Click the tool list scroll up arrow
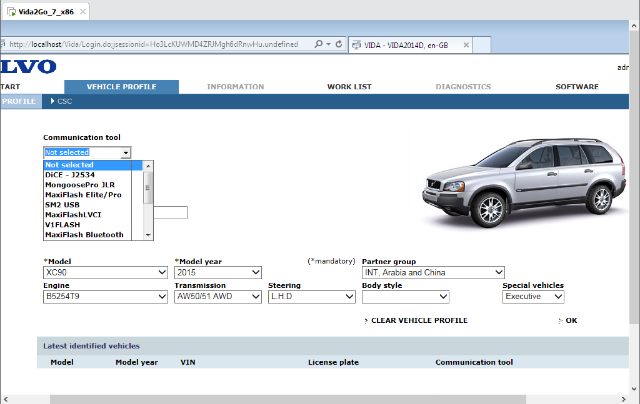This screenshot has height=404, width=640. pyautogui.click(x=148, y=166)
